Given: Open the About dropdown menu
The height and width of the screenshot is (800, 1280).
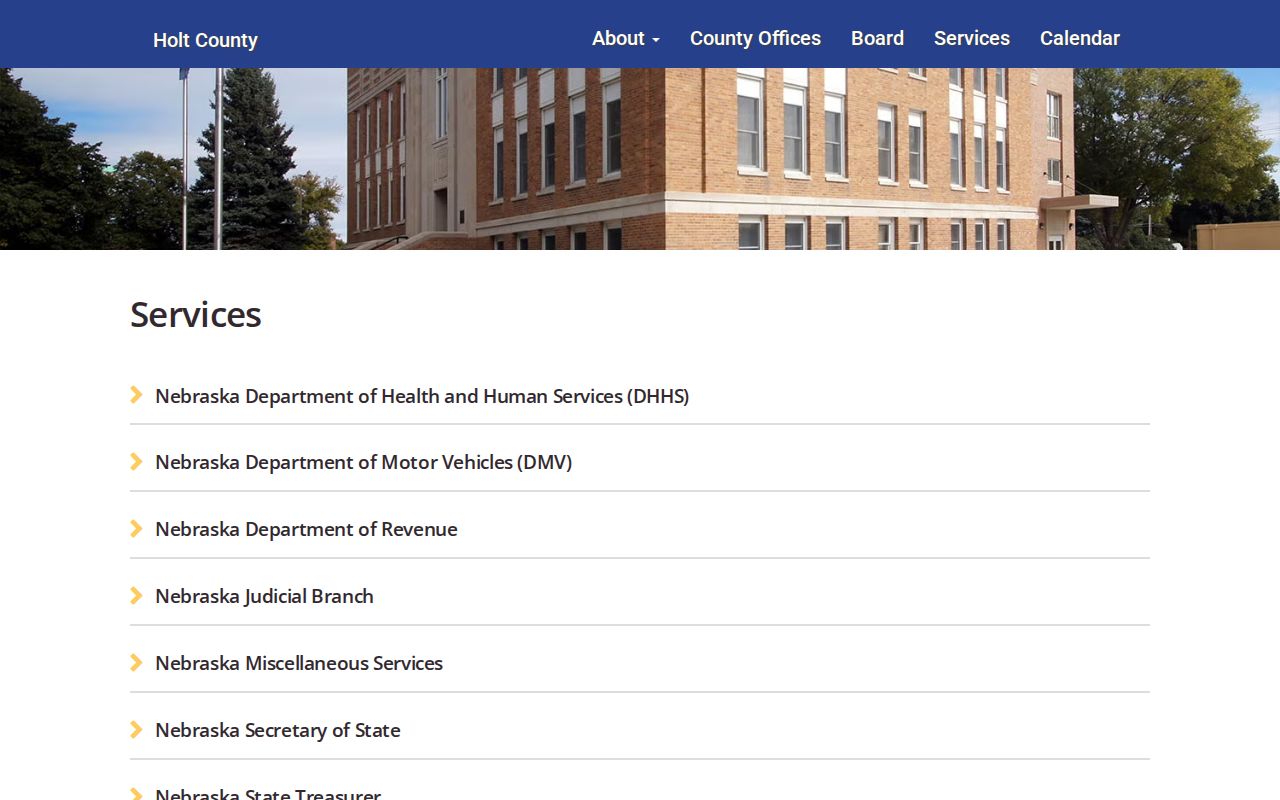Looking at the screenshot, I should tap(626, 38).
